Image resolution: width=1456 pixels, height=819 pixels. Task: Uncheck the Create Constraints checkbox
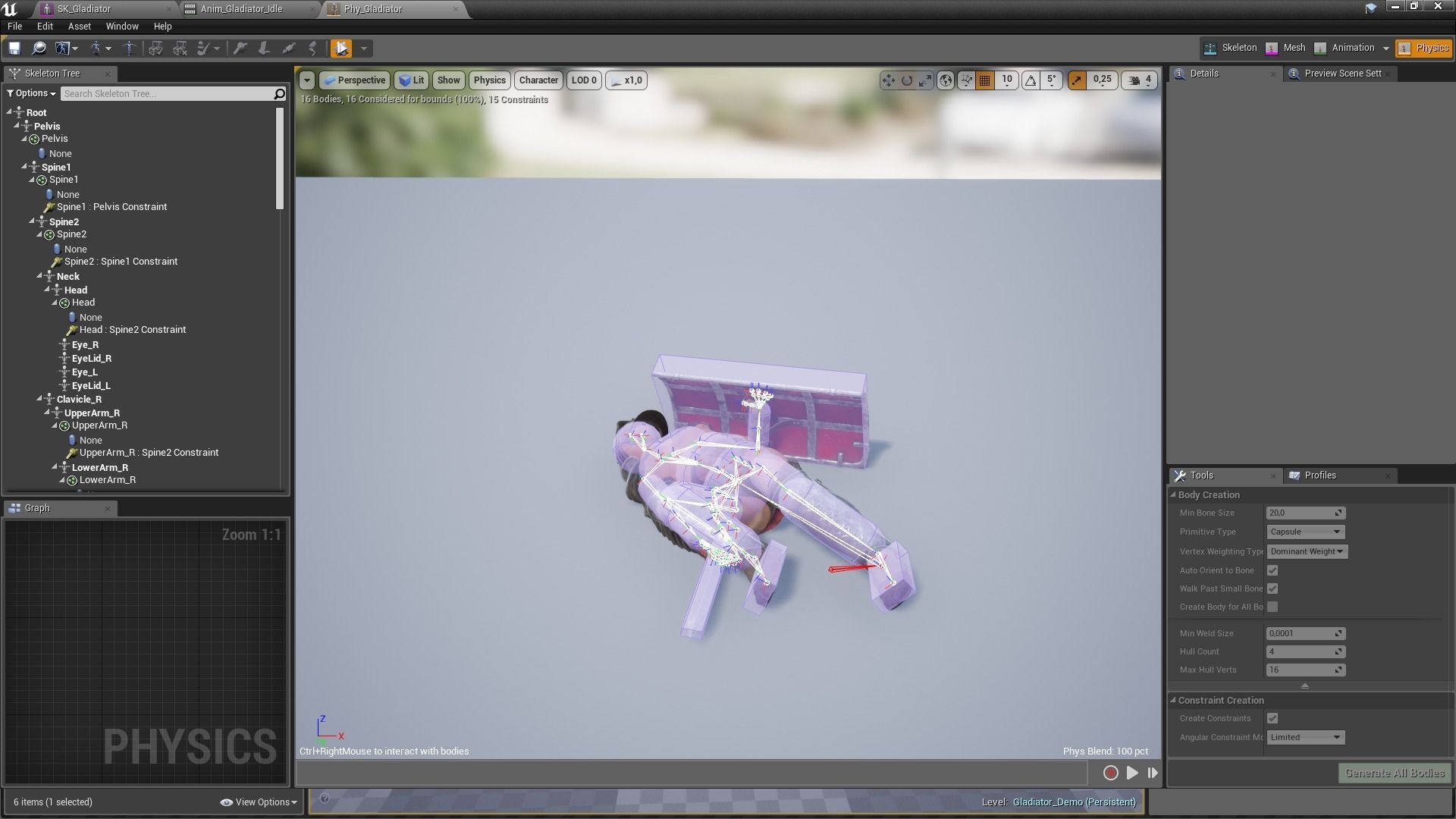[1272, 718]
